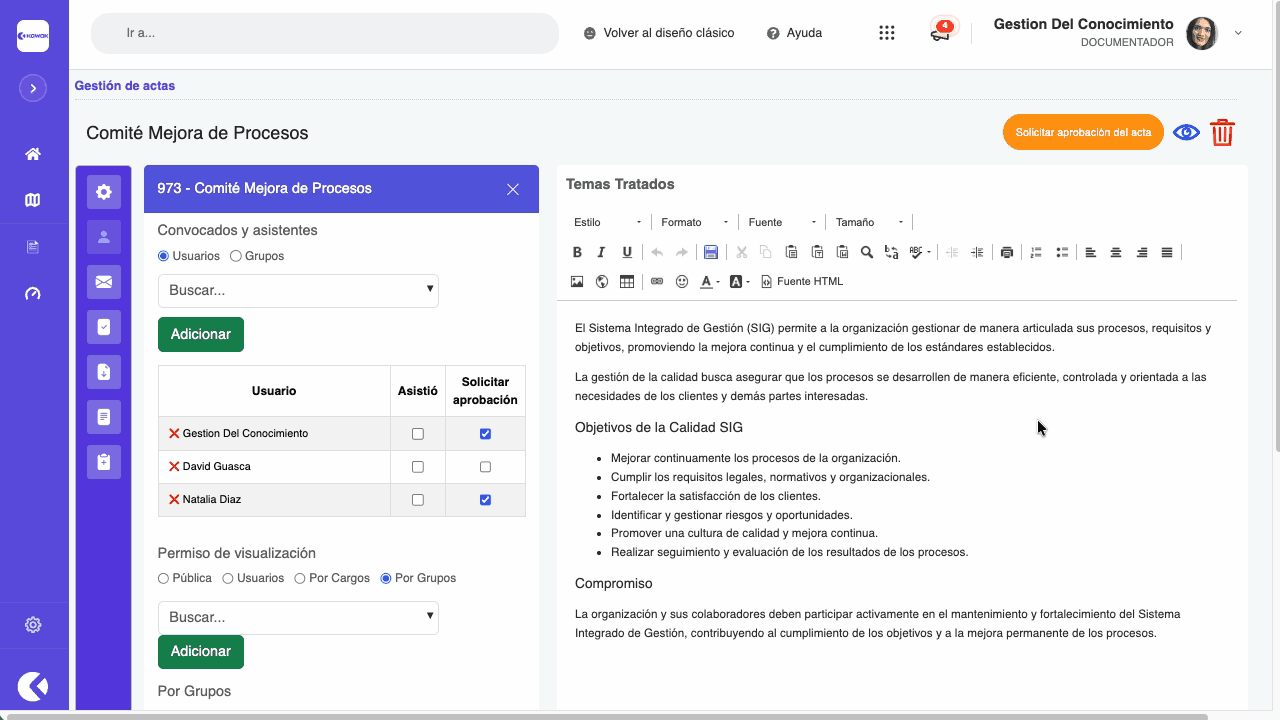This screenshot has width=1280, height=720.
Task: Open the apps grid menu
Action: (887, 33)
